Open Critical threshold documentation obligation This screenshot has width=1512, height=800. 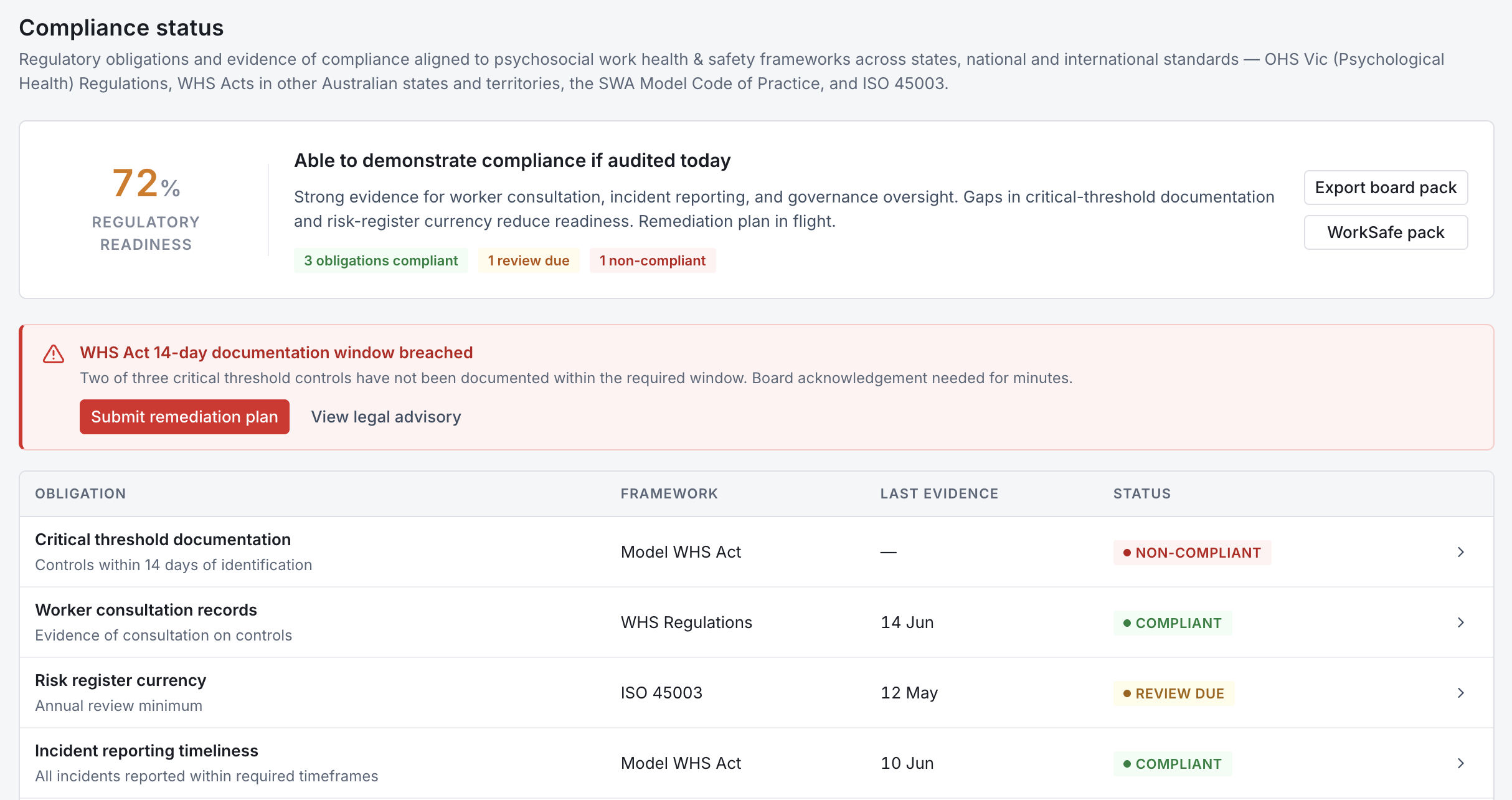pyautogui.click(x=163, y=540)
